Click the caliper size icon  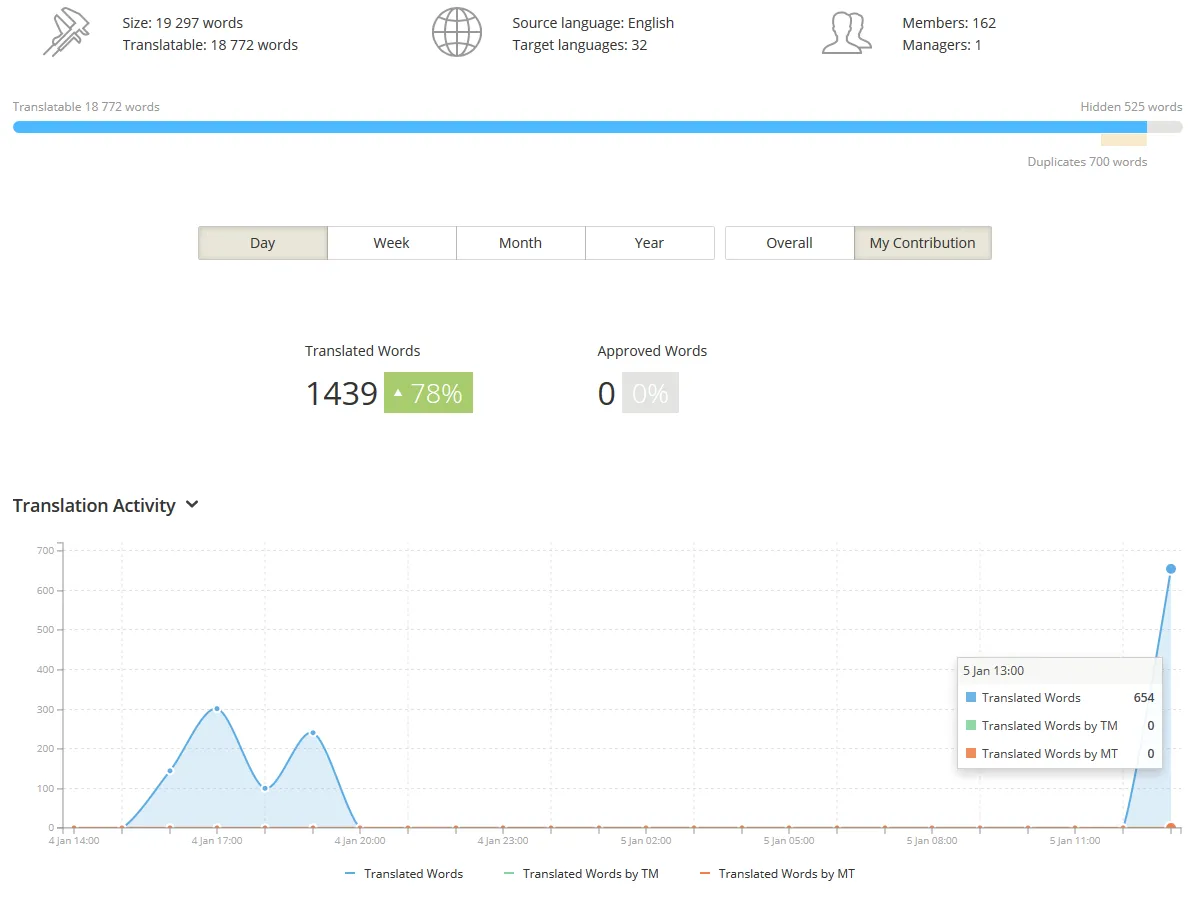pyautogui.click(x=66, y=33)
